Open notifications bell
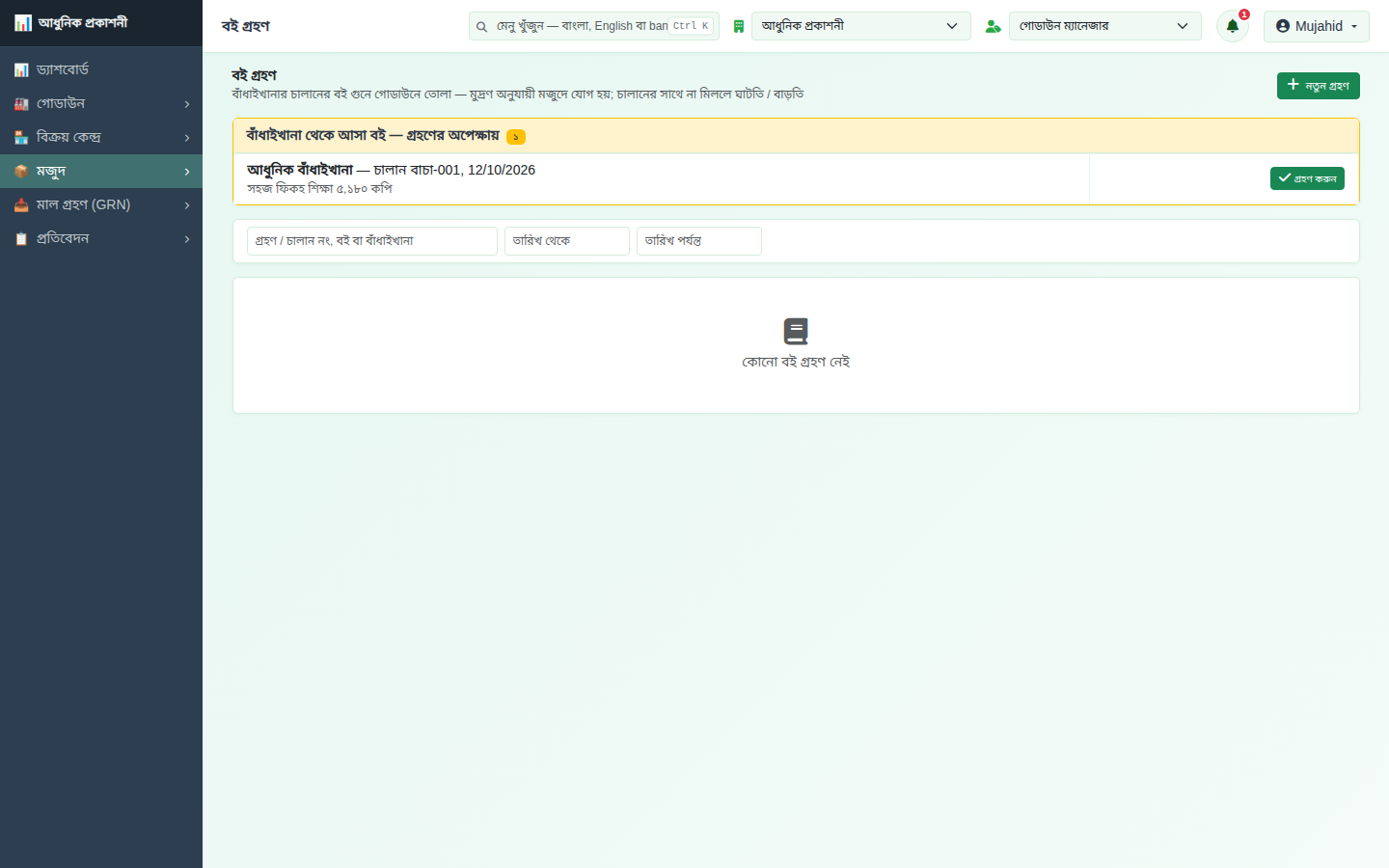 pyautogui.click(x=1233, y=26)
